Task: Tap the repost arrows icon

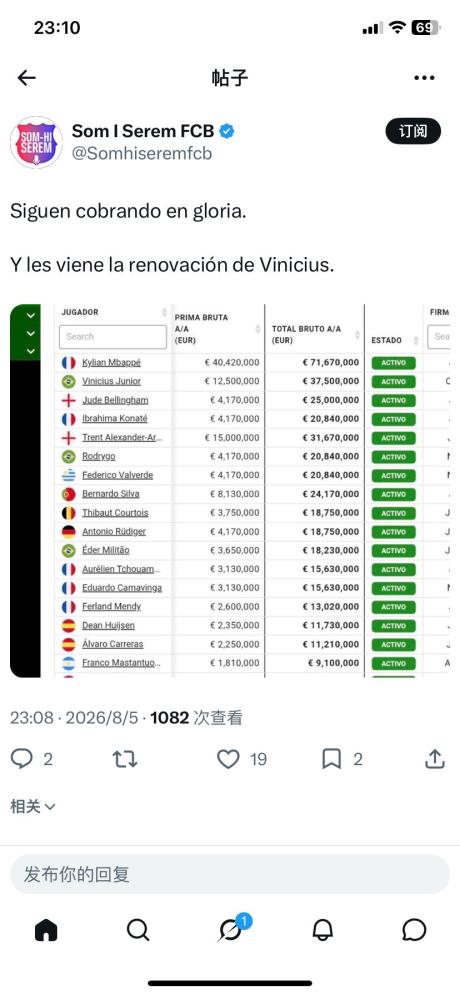Action: pyautogui.click(x=125, y=759)
